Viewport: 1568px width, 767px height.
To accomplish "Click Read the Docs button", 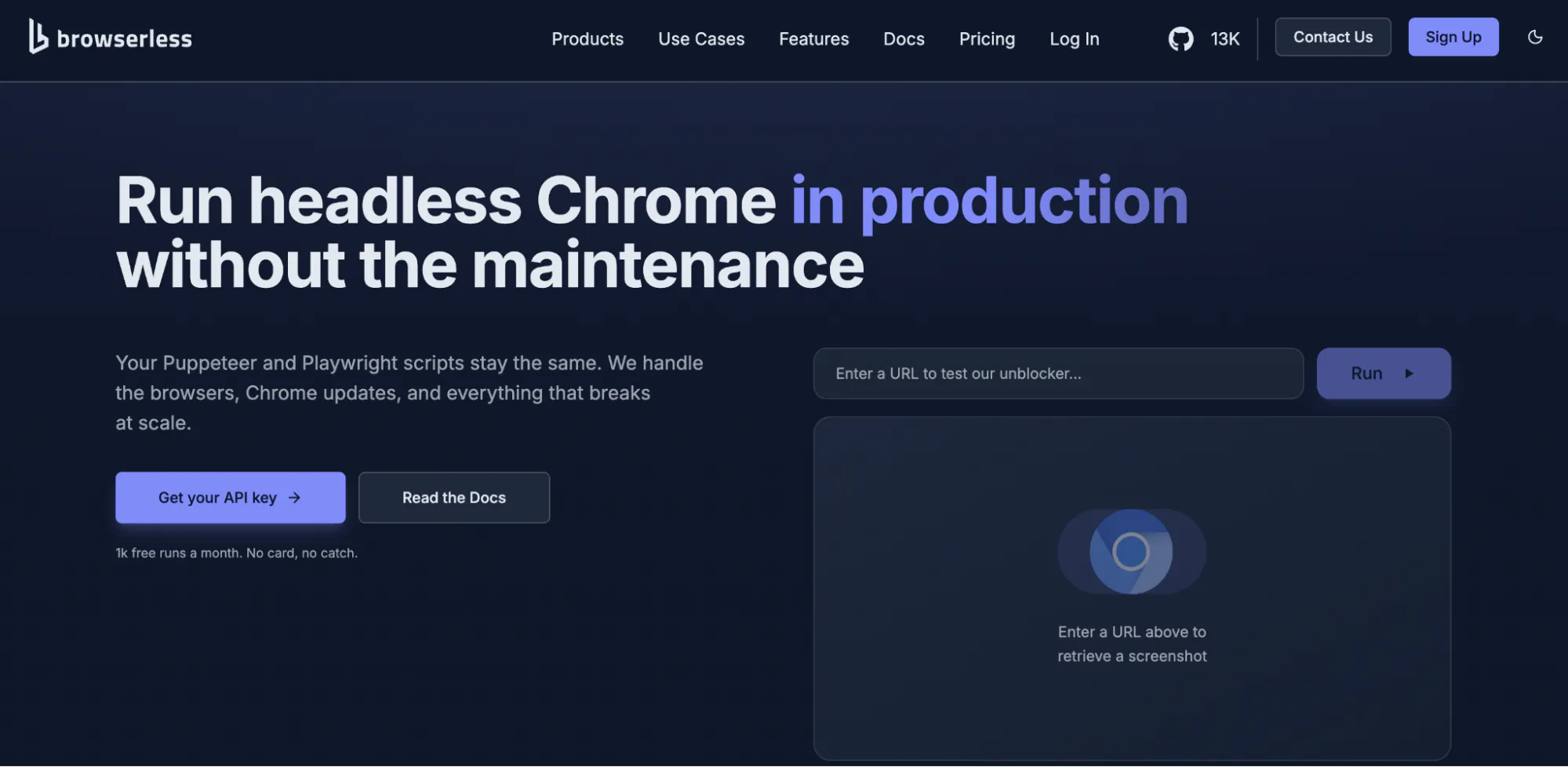I will [454, 497].
